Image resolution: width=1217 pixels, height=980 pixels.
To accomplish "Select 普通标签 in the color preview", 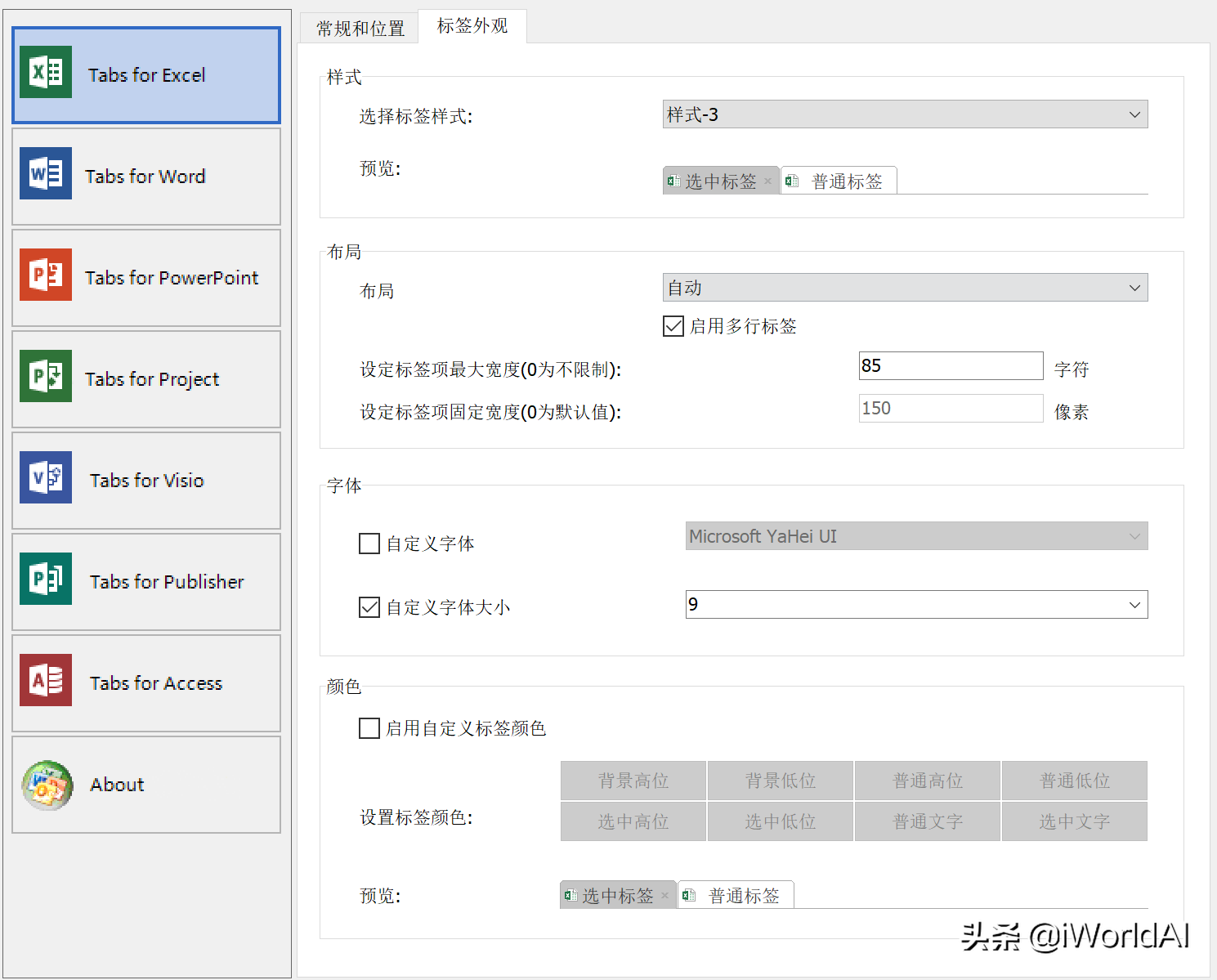I will point(736,896).
